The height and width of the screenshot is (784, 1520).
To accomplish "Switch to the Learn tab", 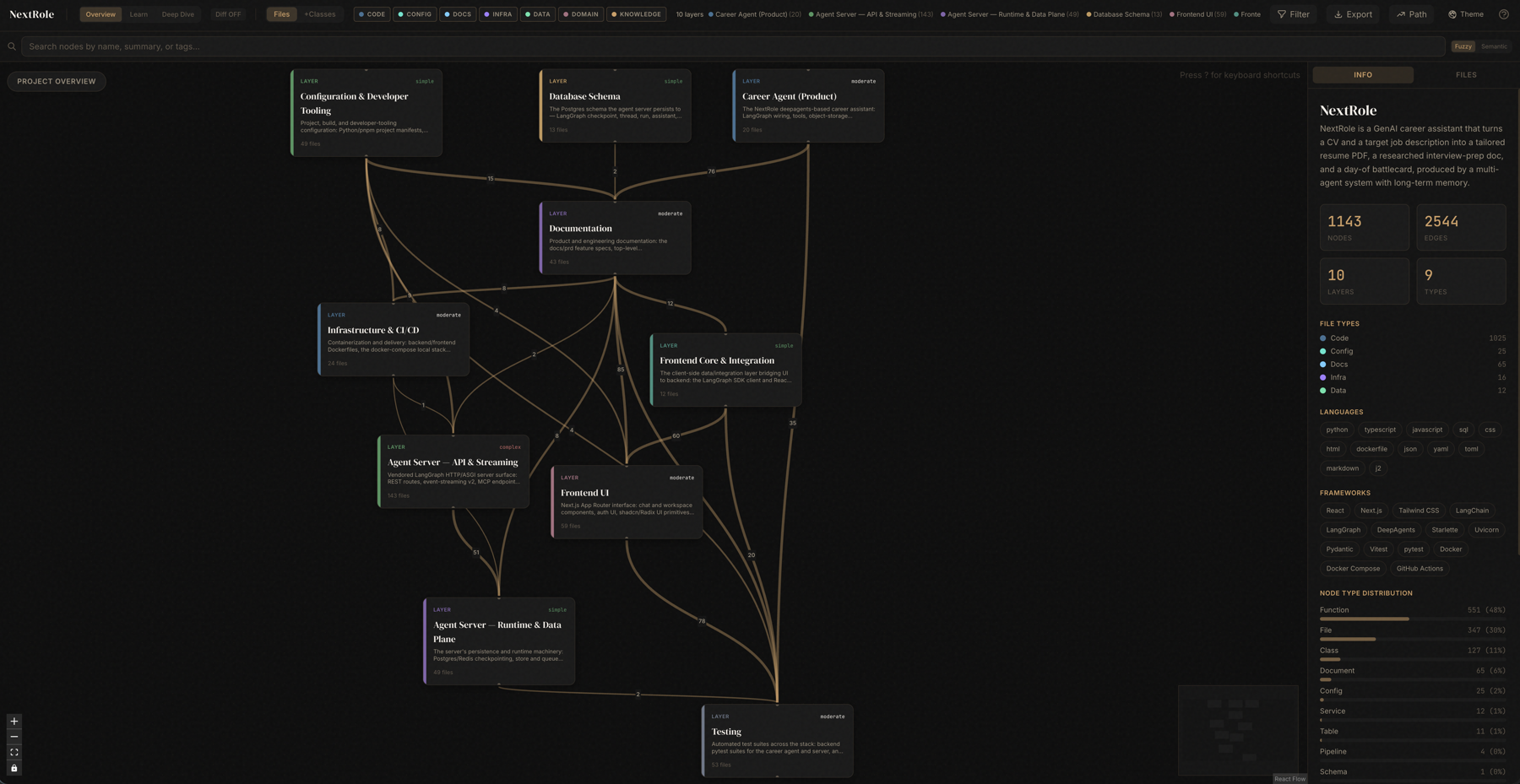I will 138,14.
